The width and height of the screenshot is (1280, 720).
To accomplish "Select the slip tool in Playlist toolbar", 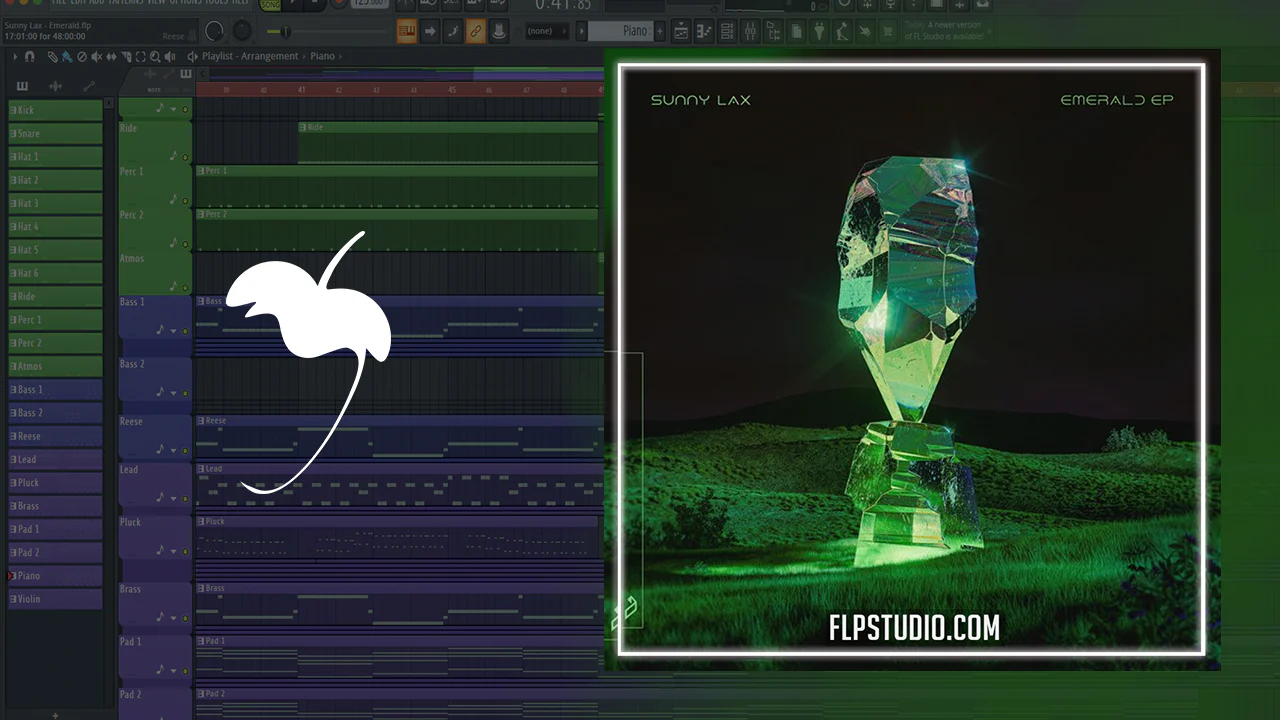I will click(x=111, y=57).
